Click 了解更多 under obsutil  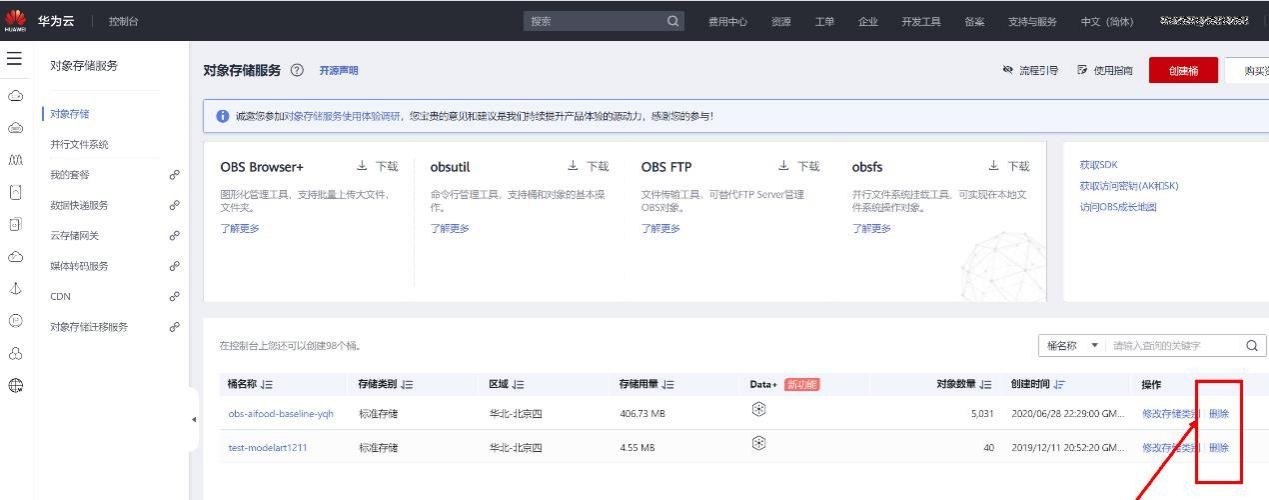[x=450, y=229]
